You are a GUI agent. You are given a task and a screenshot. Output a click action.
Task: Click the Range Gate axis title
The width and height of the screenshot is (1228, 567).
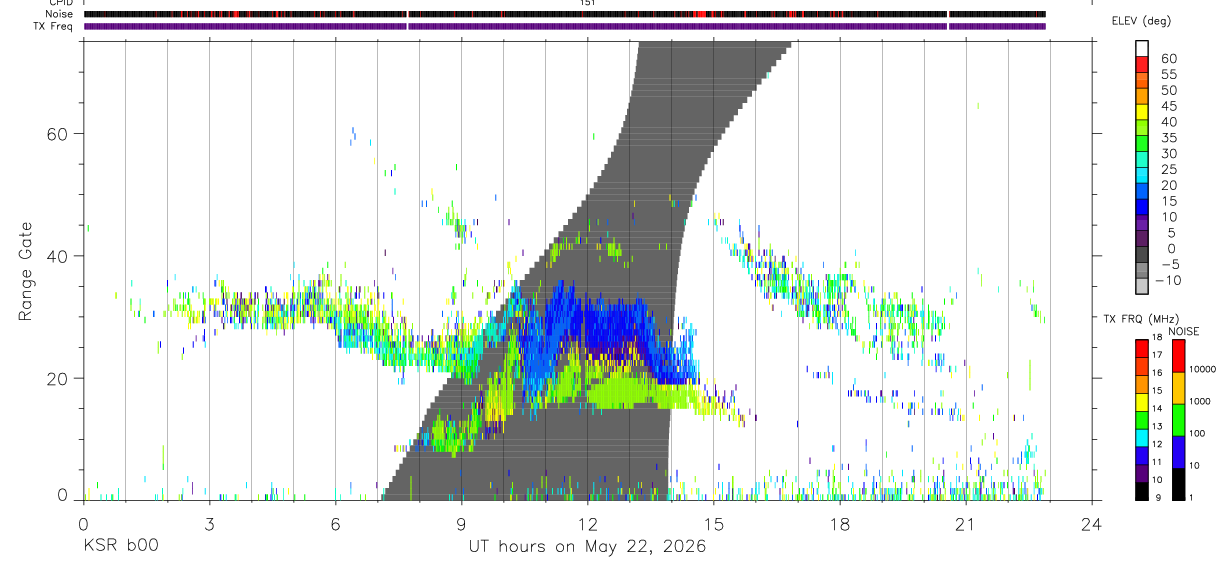pos(26,271)
